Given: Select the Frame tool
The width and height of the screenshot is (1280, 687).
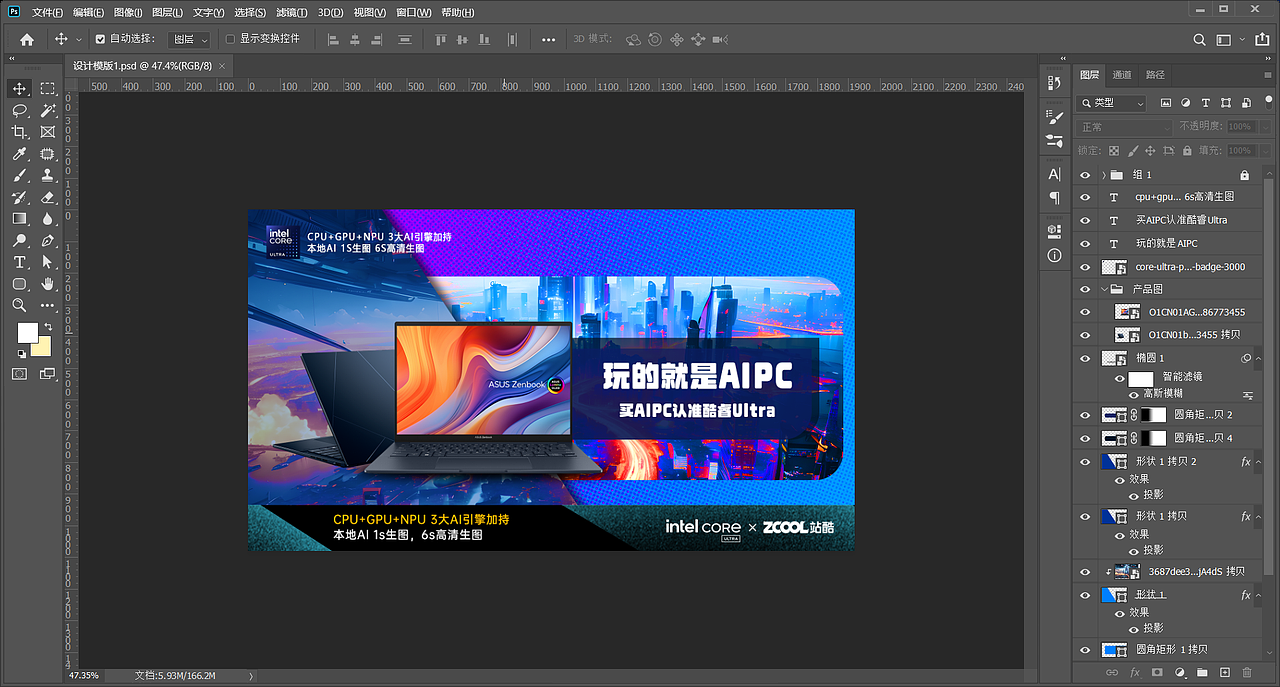Looking at the screenshot, I should tap(47, 132).
